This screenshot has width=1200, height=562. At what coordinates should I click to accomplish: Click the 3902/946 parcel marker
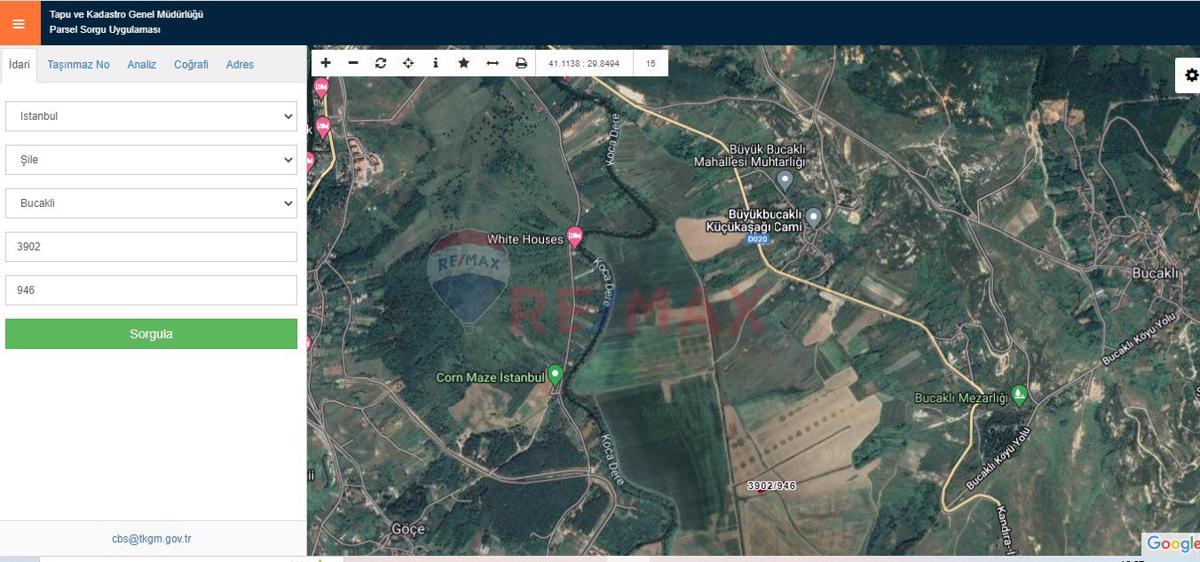tap(771, 486)
